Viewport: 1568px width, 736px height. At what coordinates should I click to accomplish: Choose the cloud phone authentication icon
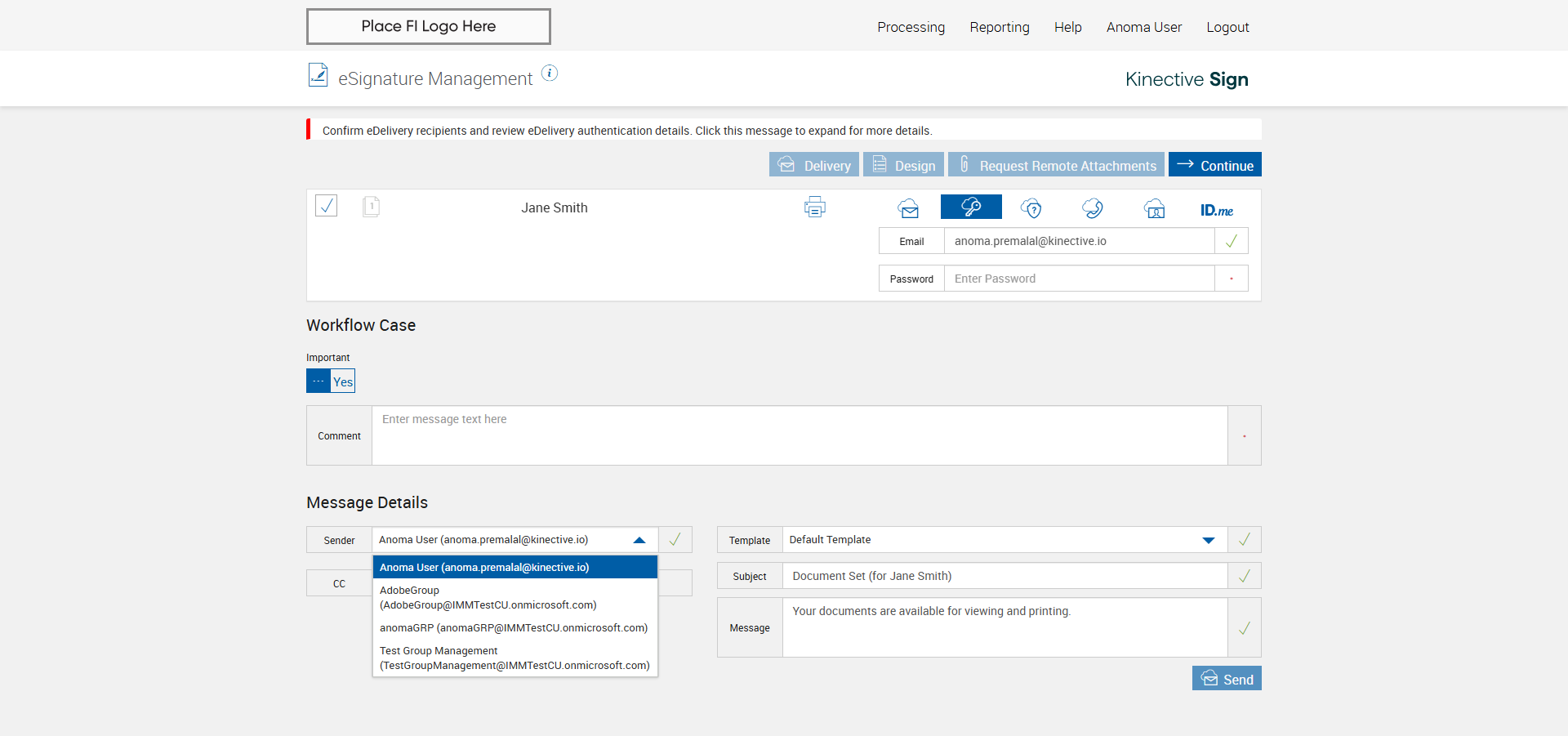(1093, 208)
